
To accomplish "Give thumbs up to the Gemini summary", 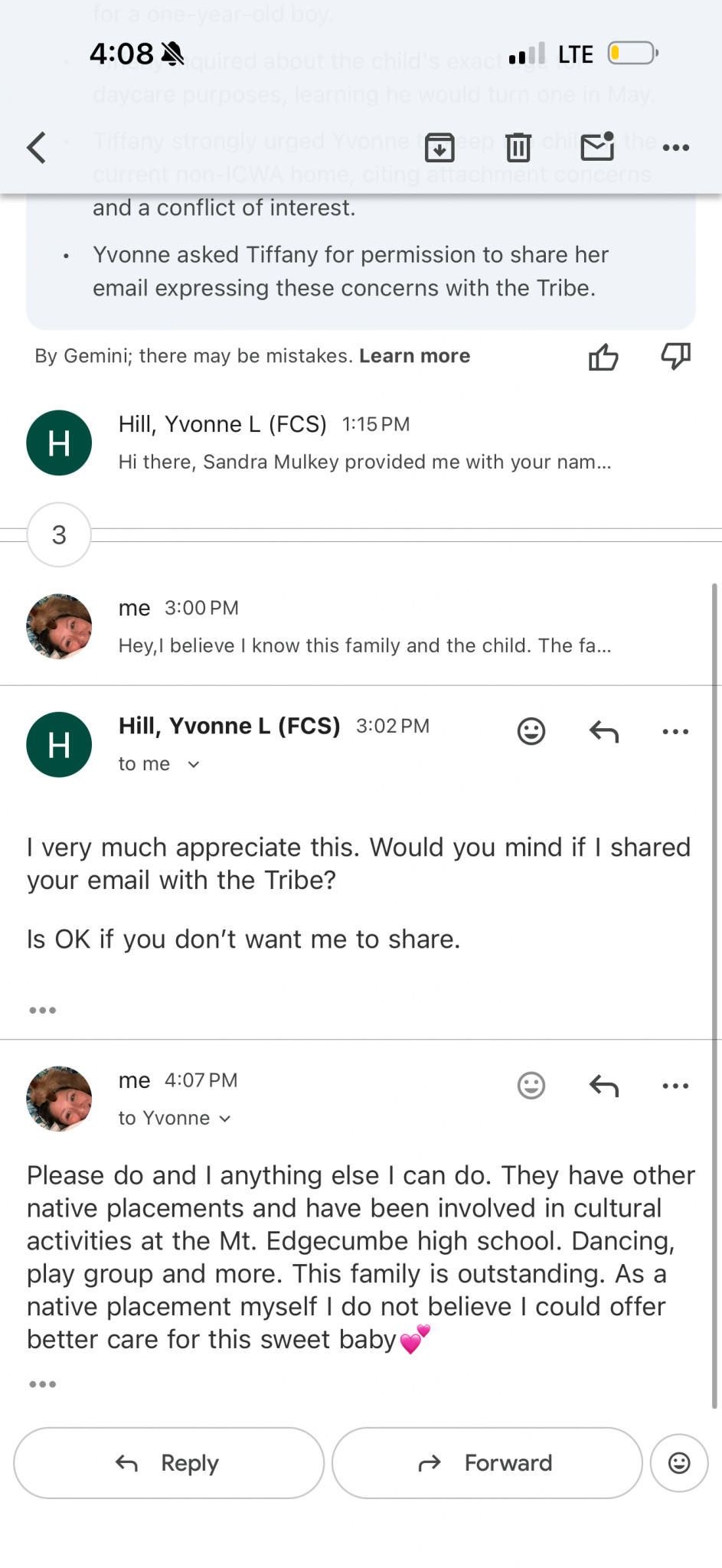I will click(603, 357).
